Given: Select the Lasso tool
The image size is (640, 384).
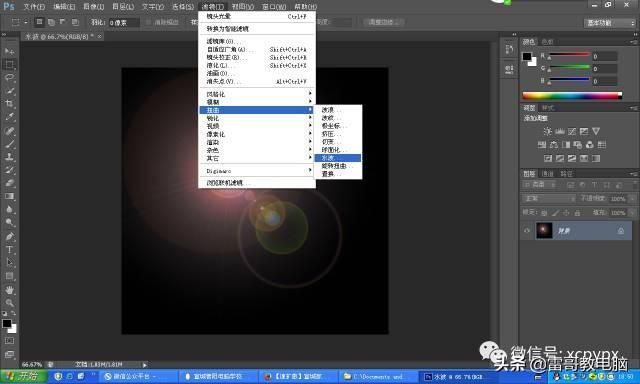Looking at the screenshot, I should tap(9, 78).
